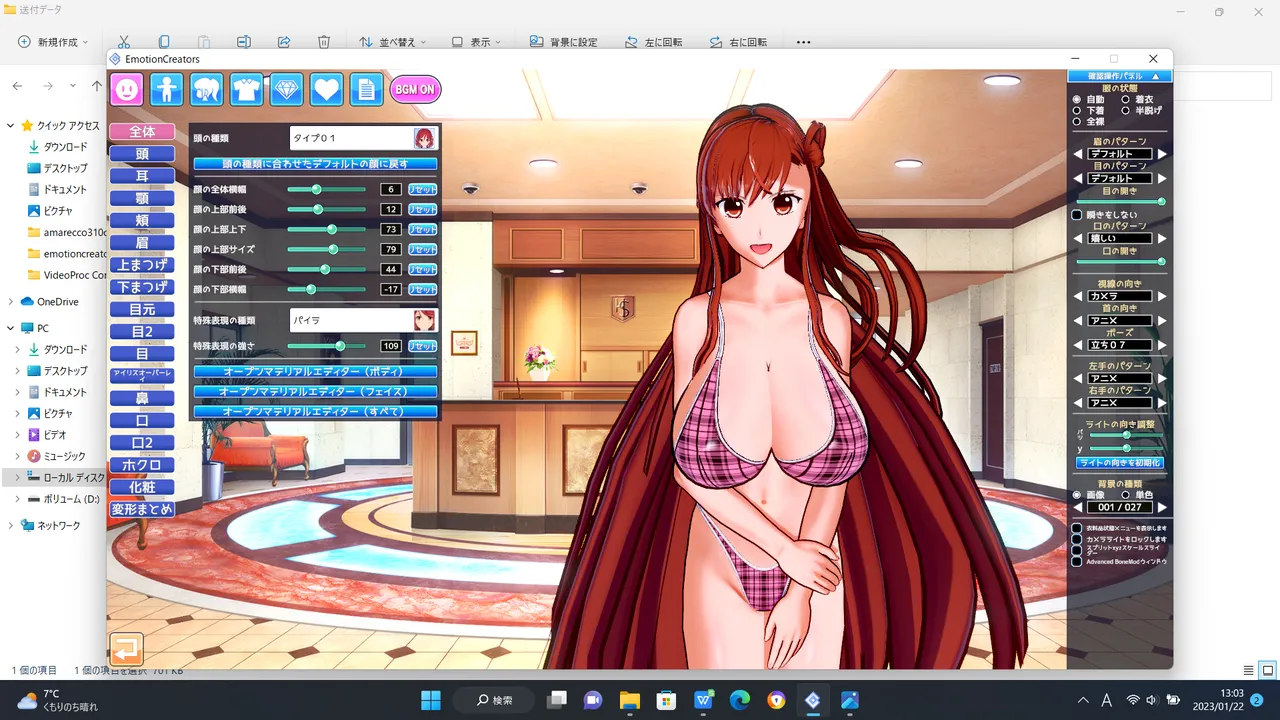Image resolution: width=1280 pixels, height=720 pixels.
Task: Toggle the BGM ON button
Action: click(415, 89)
